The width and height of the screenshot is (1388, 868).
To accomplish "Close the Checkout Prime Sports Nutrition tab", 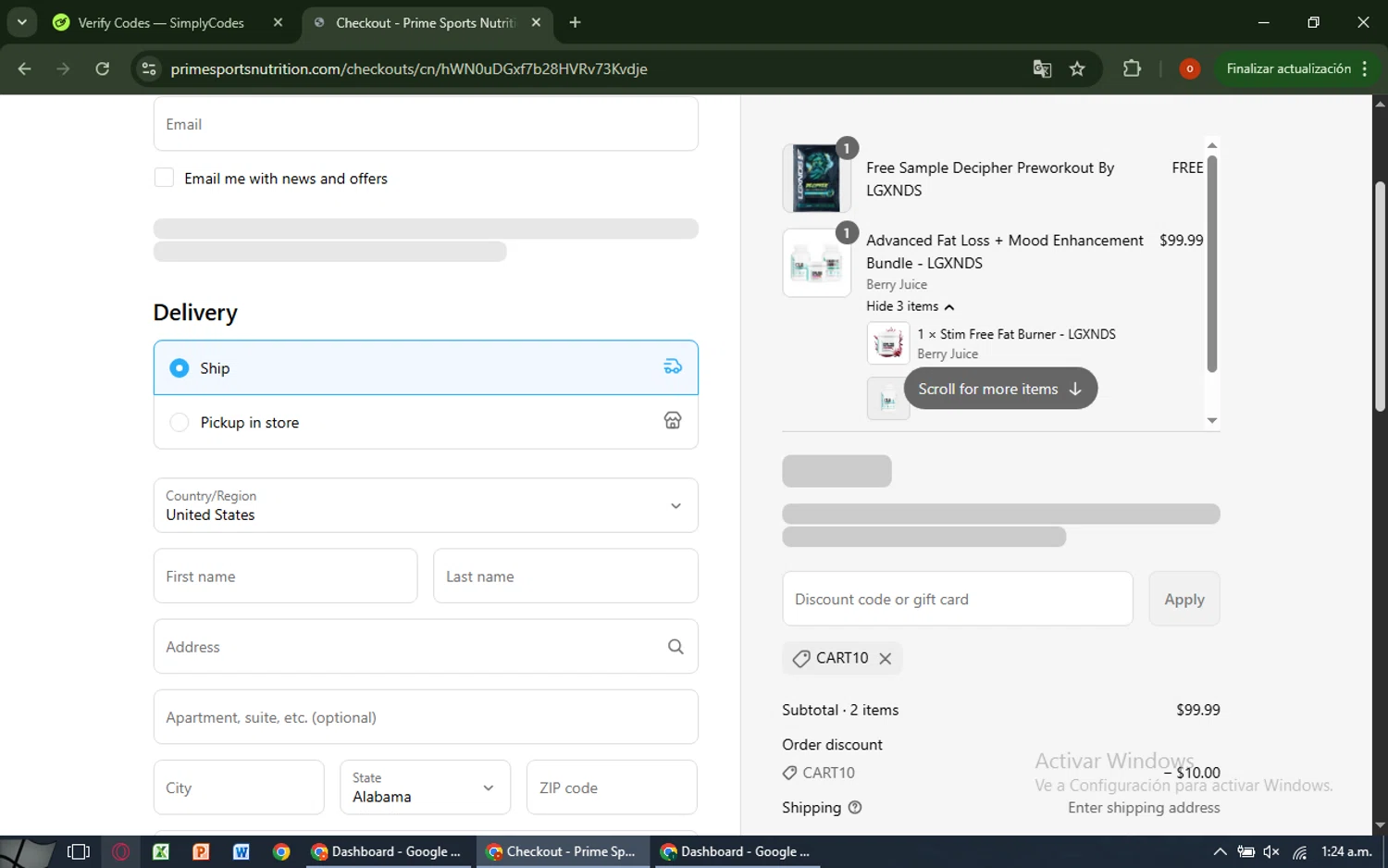I will (x=536, y=22).
